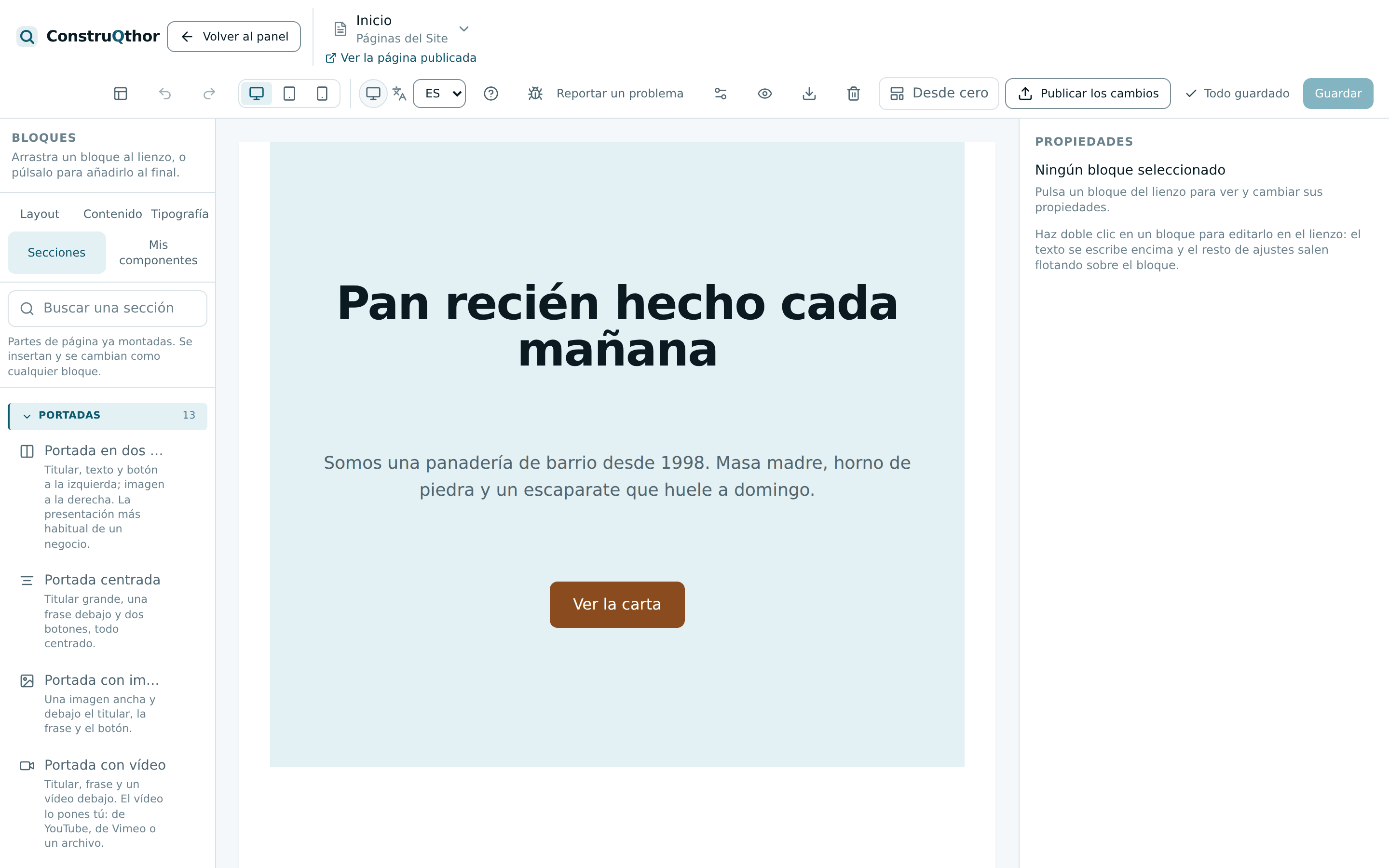Click the Guardar button
The height and width of the screenshot is (868, 1389).
[1338, 94]
